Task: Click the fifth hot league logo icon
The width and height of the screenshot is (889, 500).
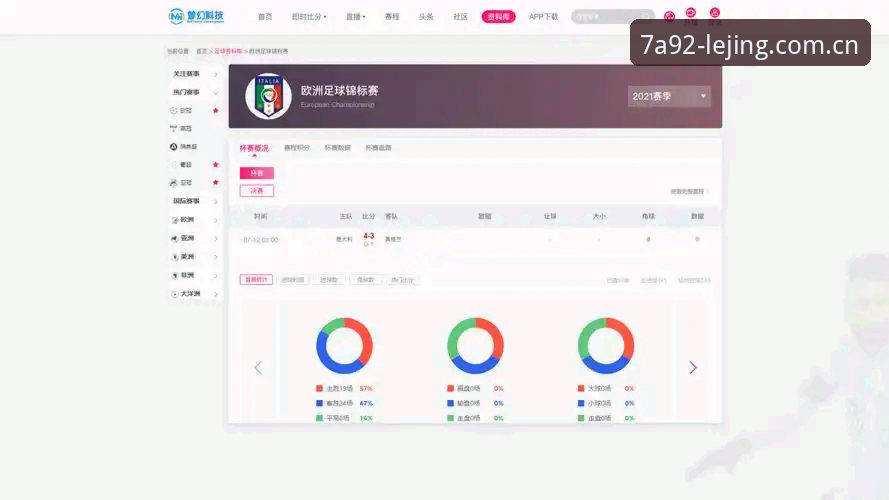Action: pyautogui.click(x=173, y=183)
